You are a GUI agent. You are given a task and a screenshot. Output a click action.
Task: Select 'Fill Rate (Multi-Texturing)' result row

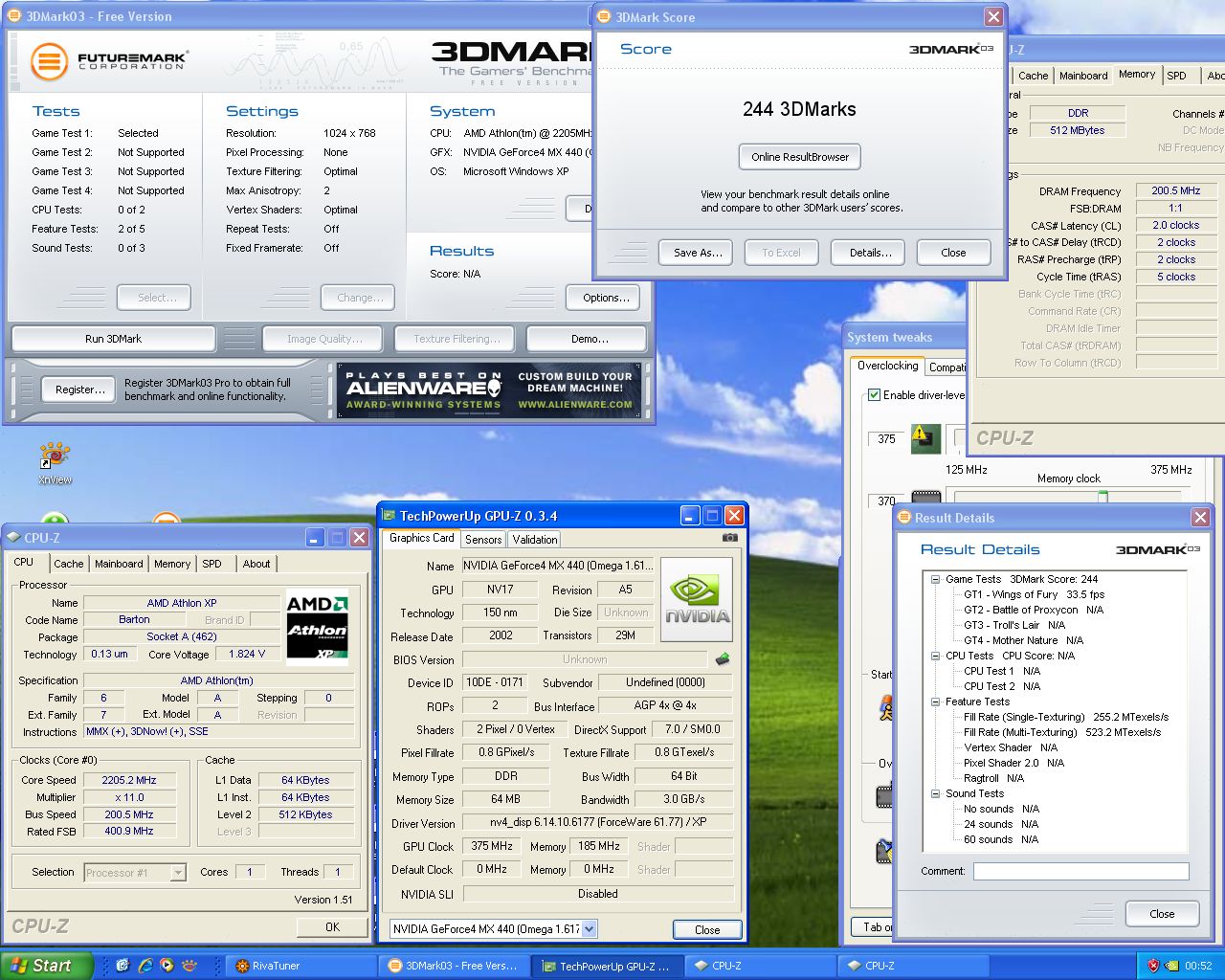pos(1062,732)
